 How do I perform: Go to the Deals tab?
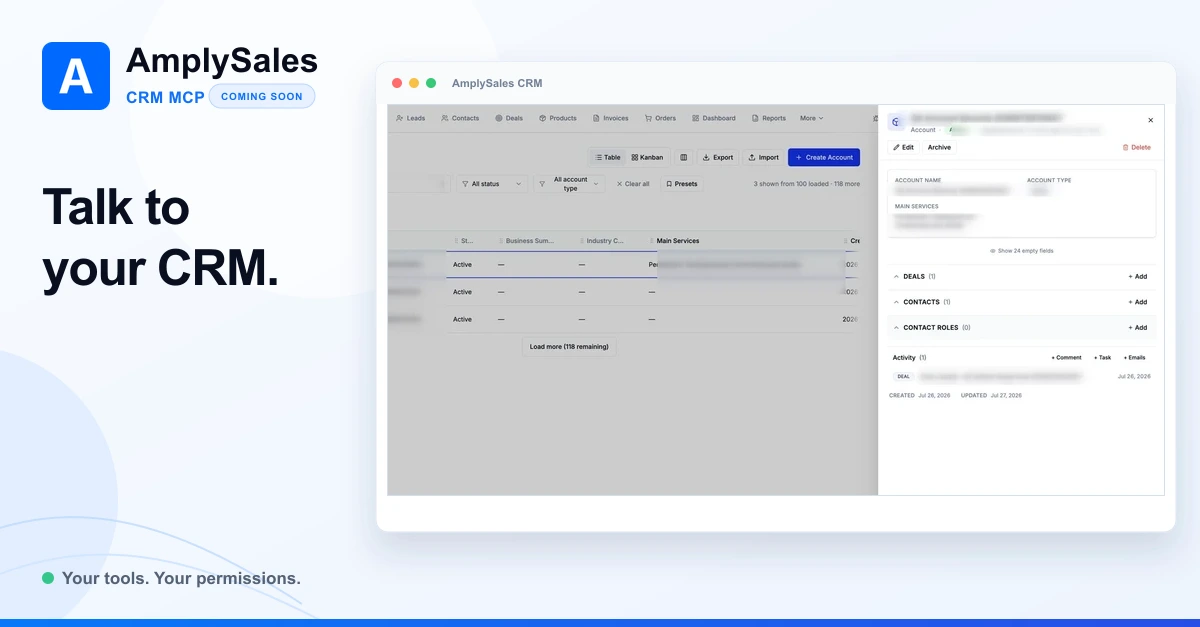509,118
